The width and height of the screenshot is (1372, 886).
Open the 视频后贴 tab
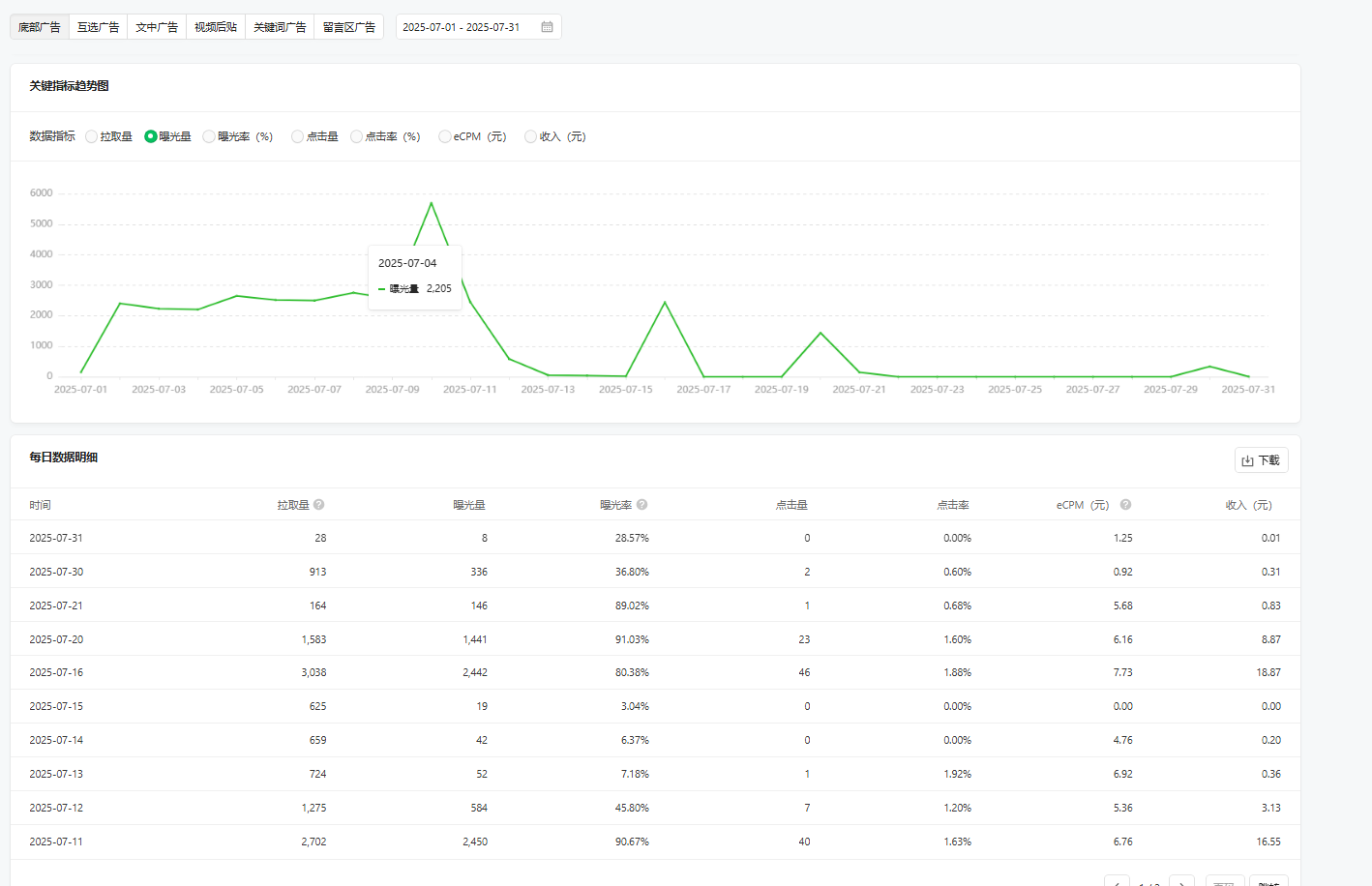(216, 27)
